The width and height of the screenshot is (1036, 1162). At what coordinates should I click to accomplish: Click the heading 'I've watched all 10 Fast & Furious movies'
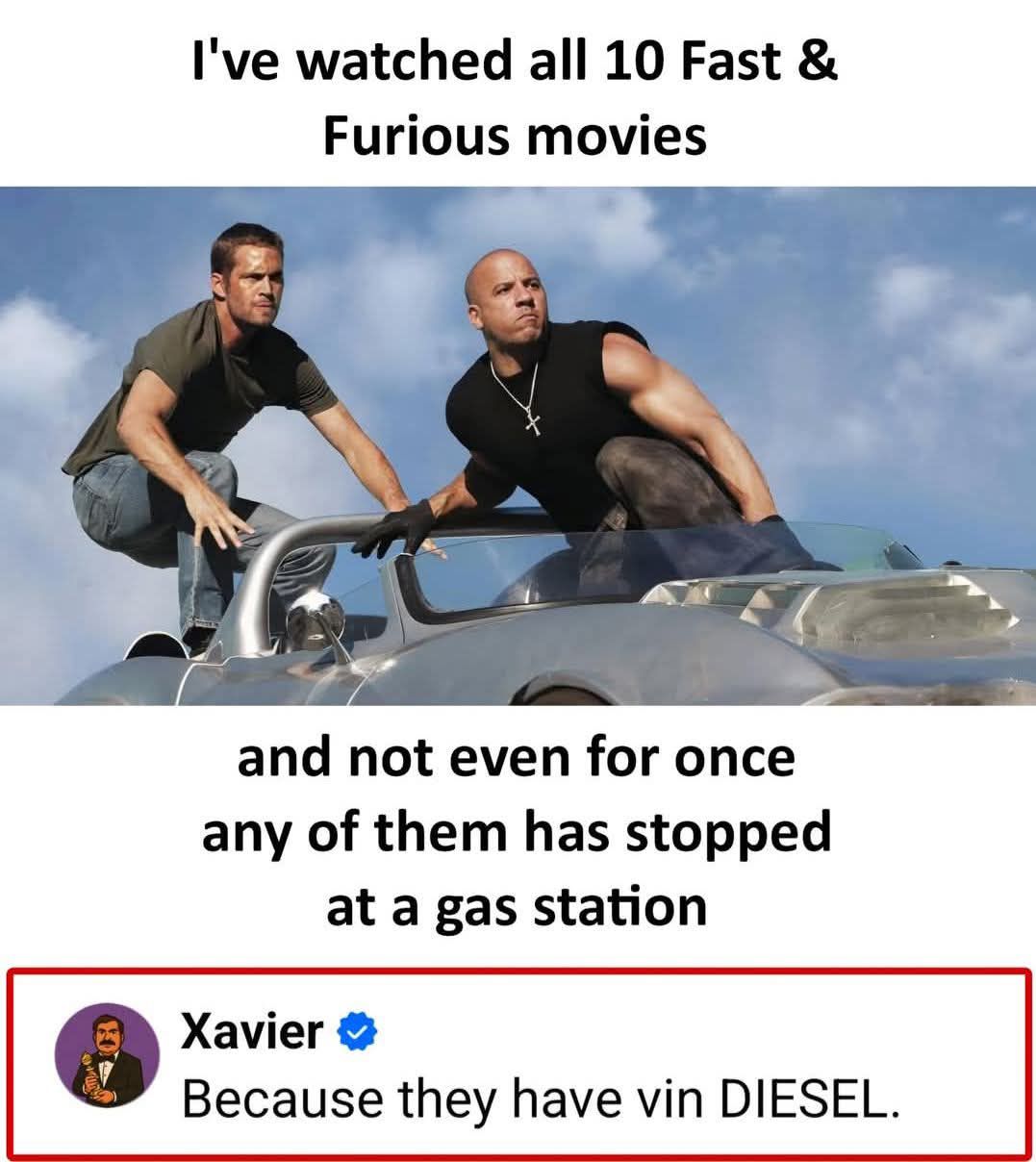(x=515, y=99)
